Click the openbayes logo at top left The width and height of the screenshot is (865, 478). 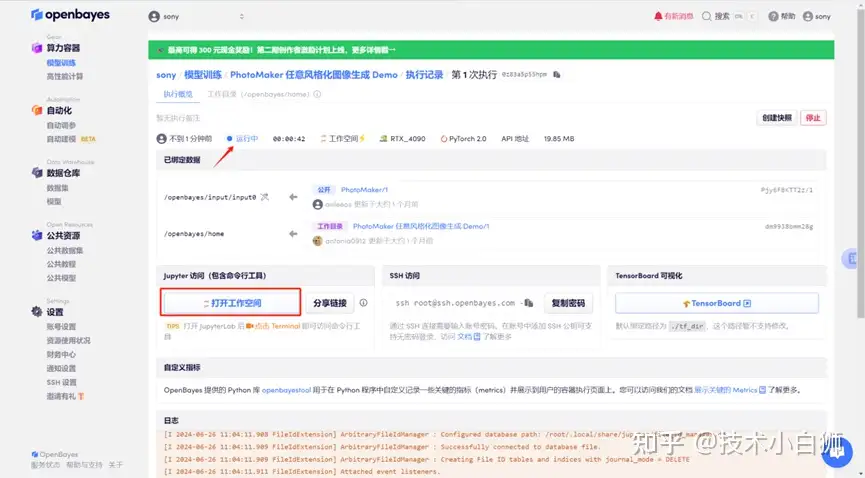pos(70,15)
